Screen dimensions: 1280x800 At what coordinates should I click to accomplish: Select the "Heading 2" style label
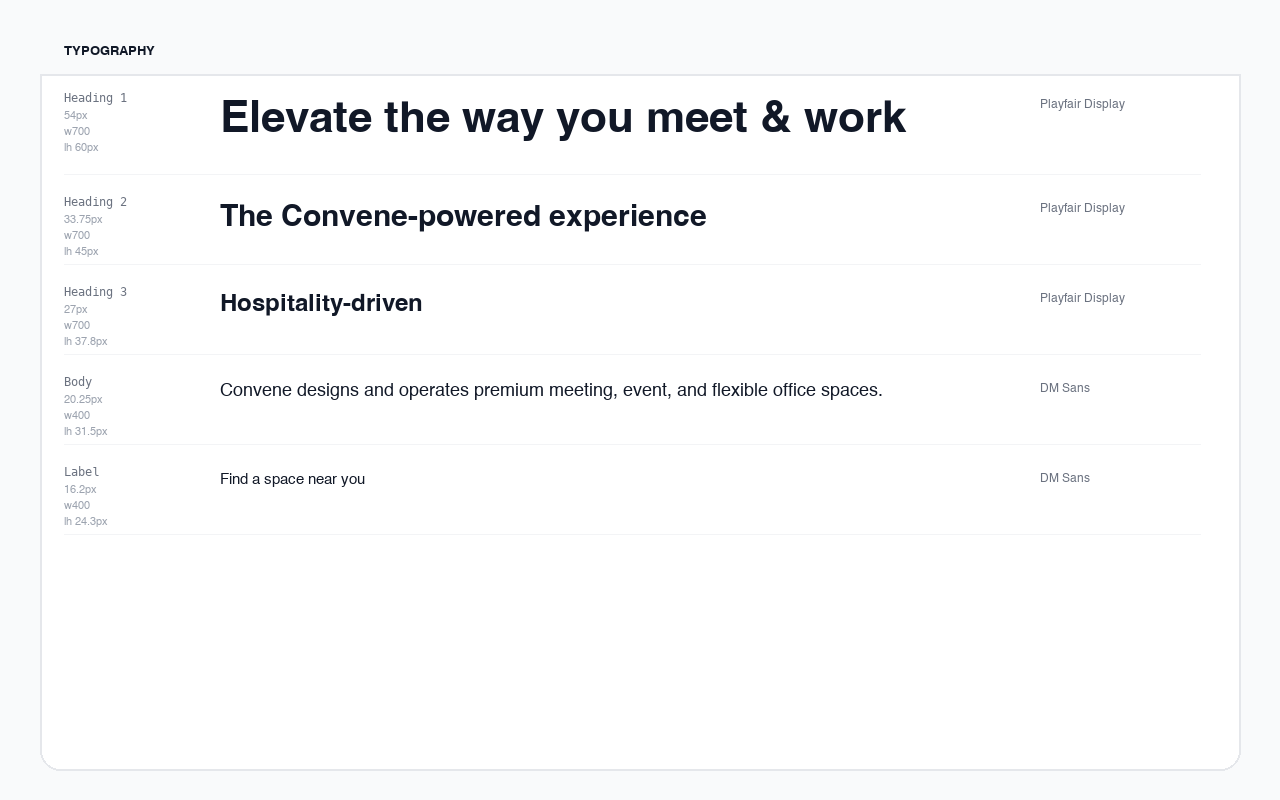pos(95,202)
